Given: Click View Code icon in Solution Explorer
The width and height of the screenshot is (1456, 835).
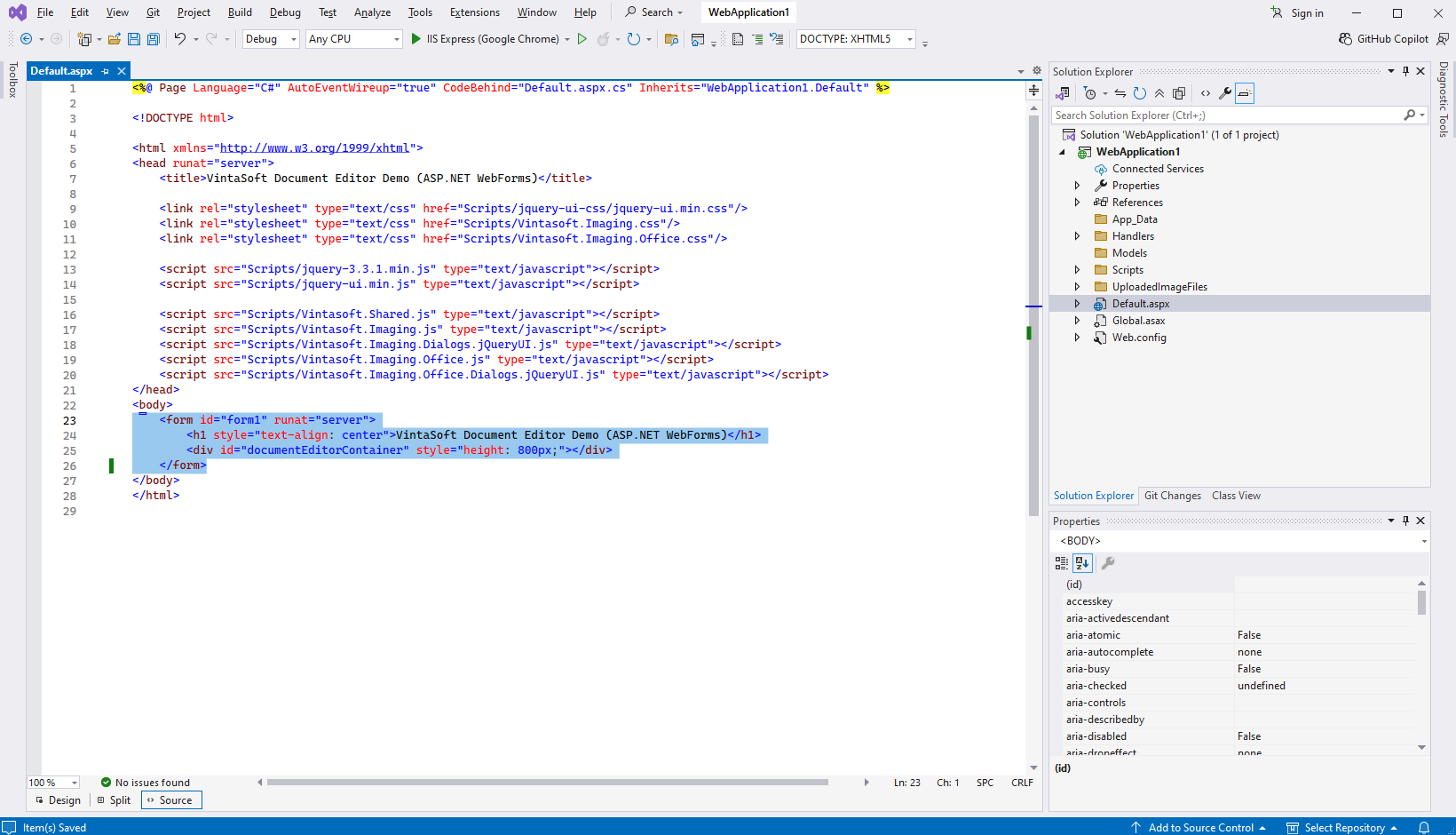Looking at the screenshot, I should click(x=1205, y=93).
